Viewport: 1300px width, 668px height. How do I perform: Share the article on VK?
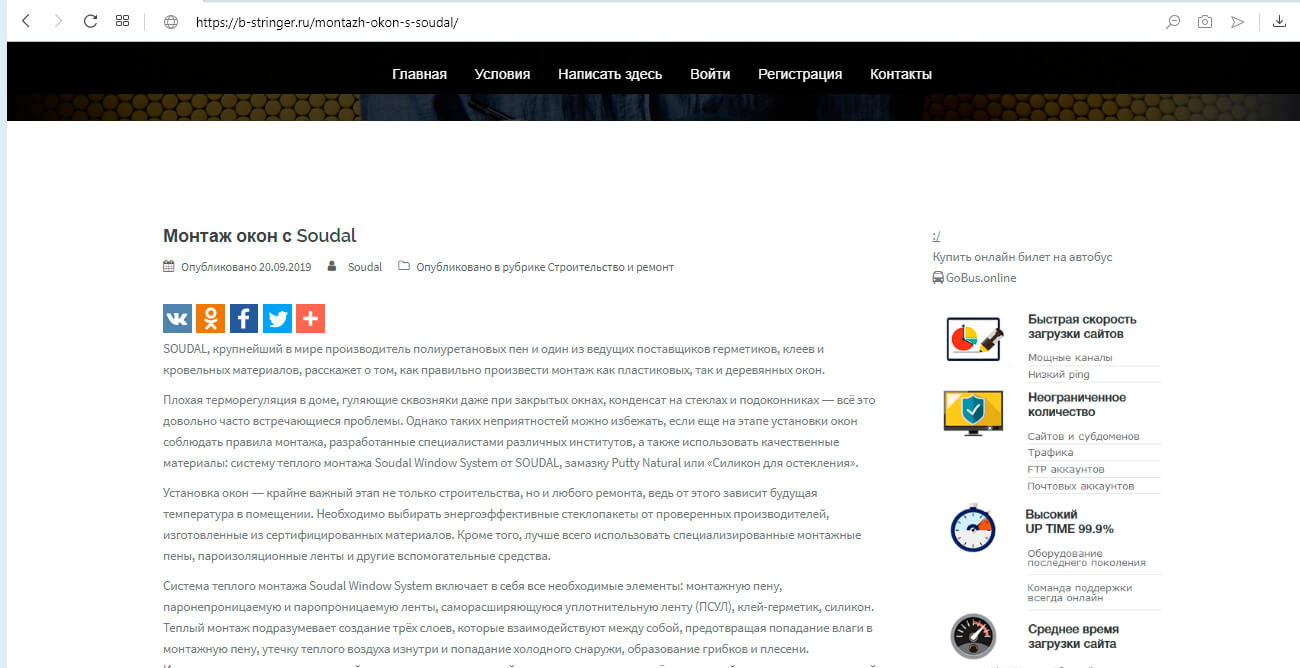(177, 319)
